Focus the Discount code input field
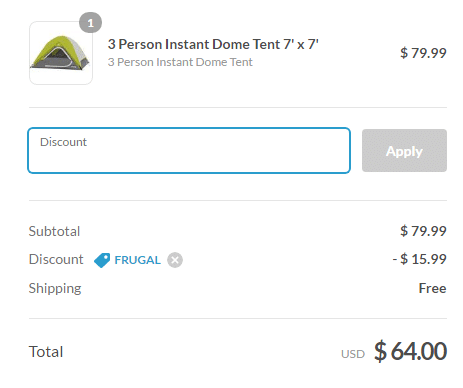The image size is (463, 388). [189, 150]
